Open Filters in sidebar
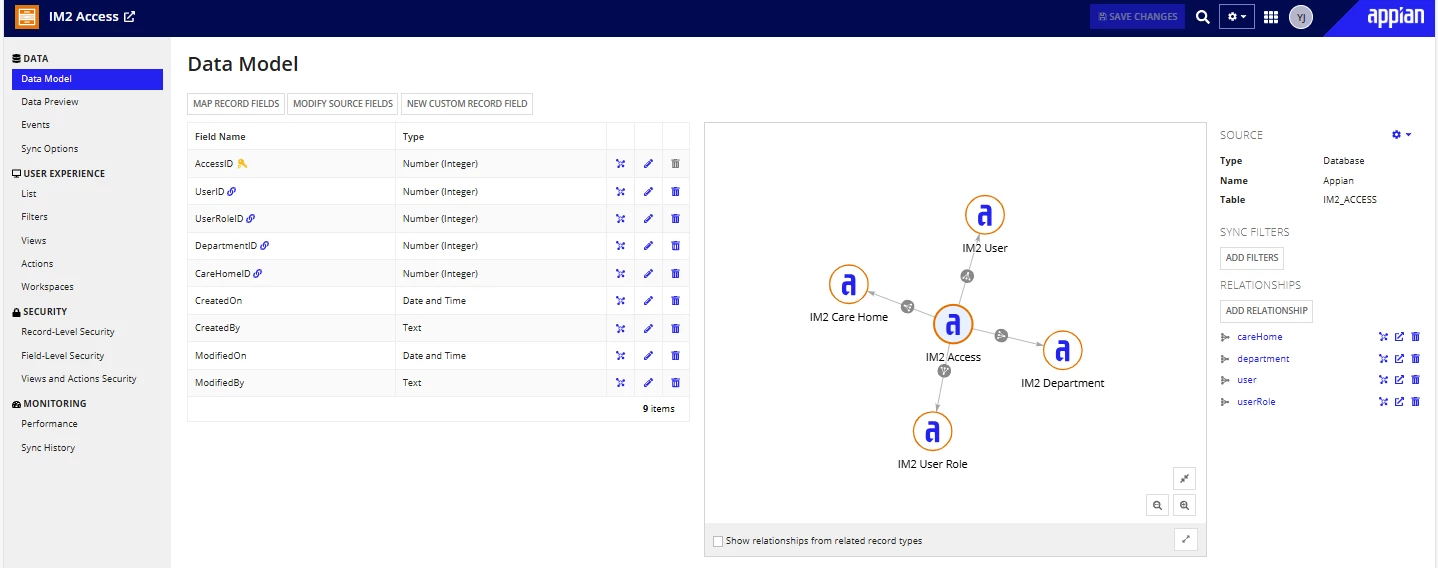Viewport: 1438px width, 568px height. click(34, 217)
